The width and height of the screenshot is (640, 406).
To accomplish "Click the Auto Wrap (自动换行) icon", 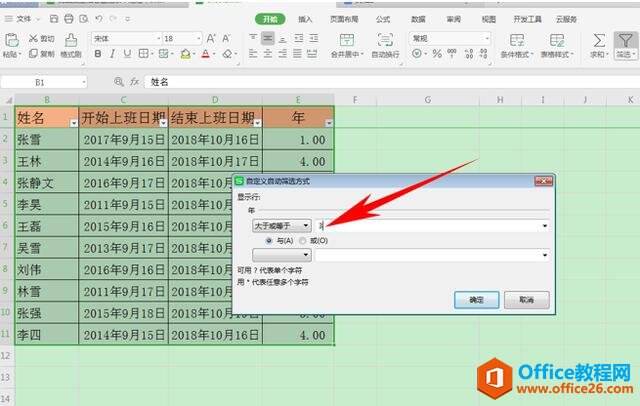I will point(386,40).
